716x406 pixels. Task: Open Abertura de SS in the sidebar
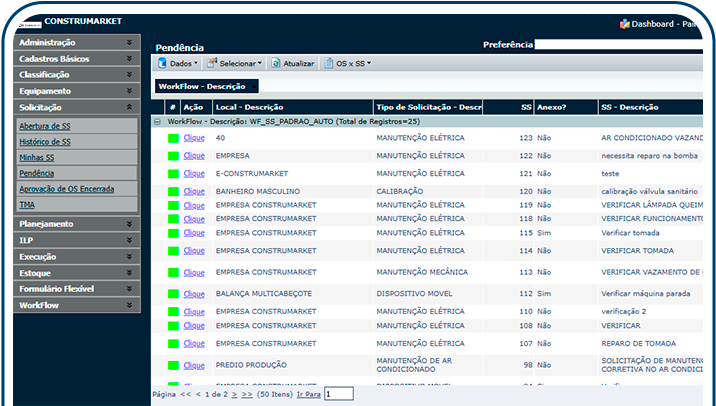[45, 127]
